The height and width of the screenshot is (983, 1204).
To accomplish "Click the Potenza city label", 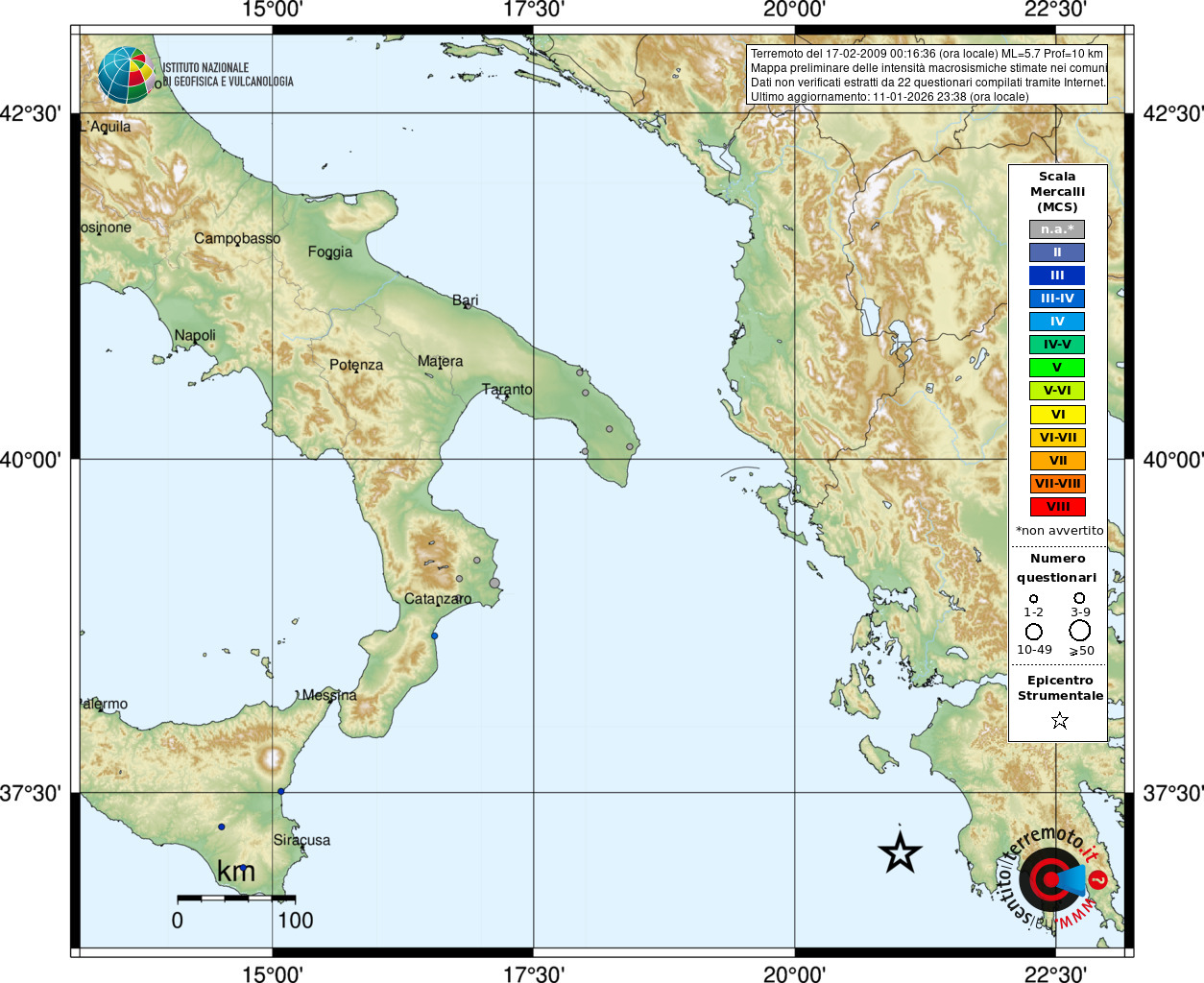I will (x=356, y=365).
